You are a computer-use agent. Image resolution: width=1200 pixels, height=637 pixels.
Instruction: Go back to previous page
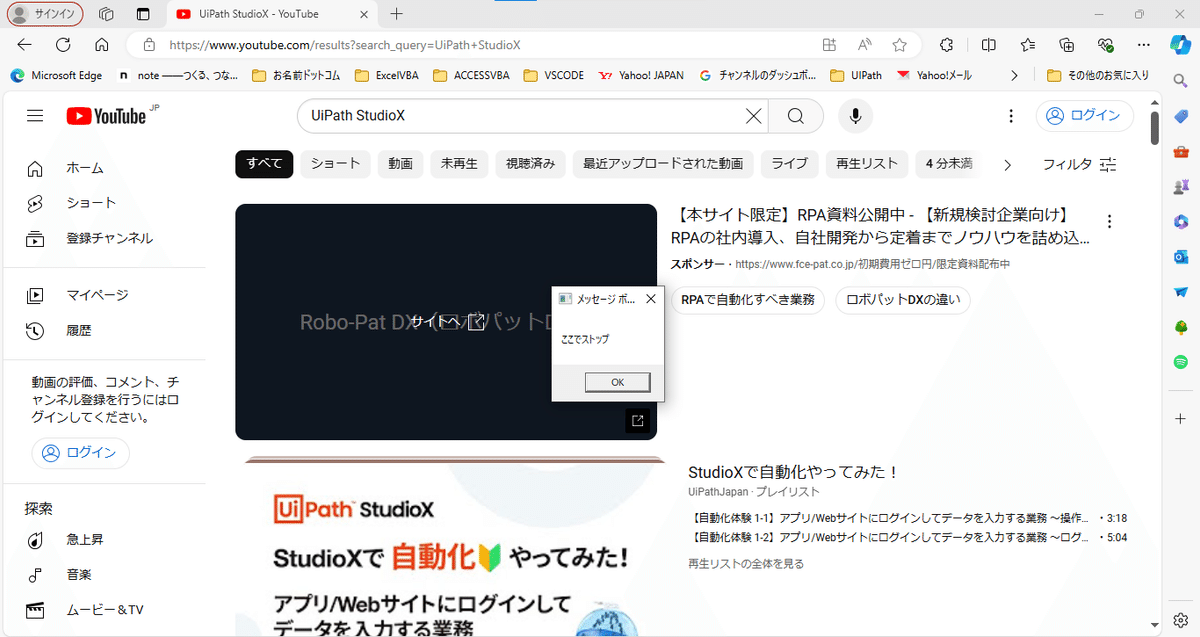coord(25,45)
